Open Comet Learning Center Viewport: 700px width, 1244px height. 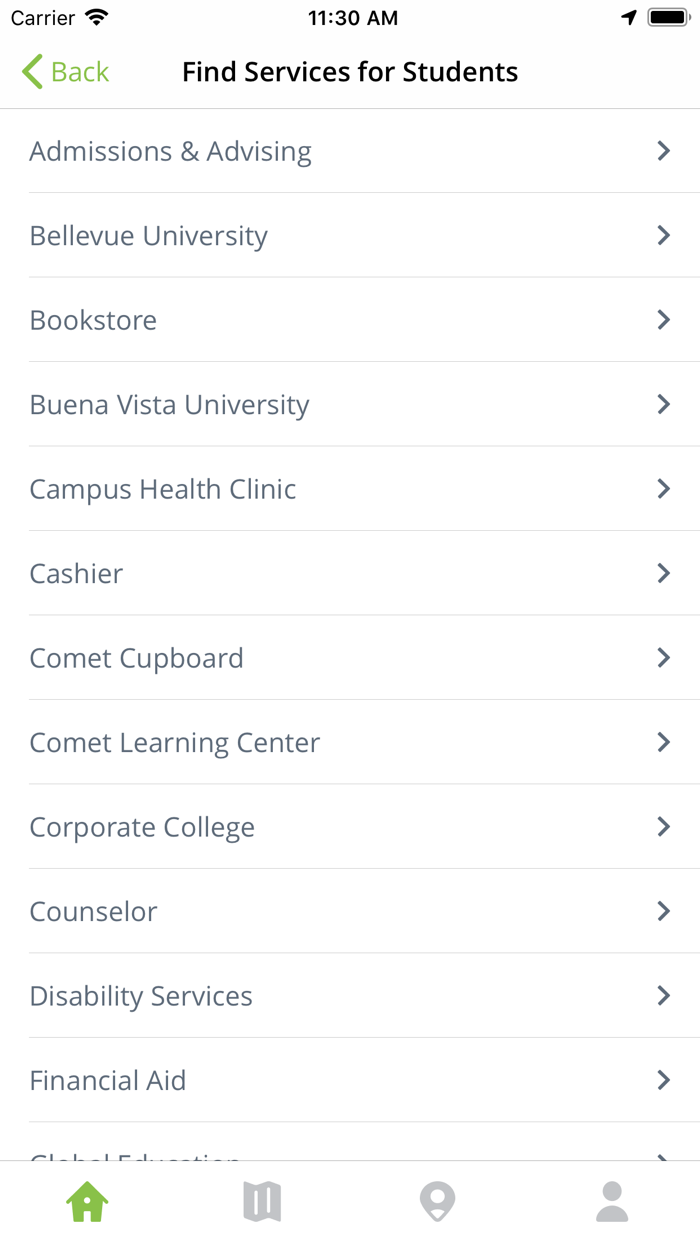click(175, 742)
